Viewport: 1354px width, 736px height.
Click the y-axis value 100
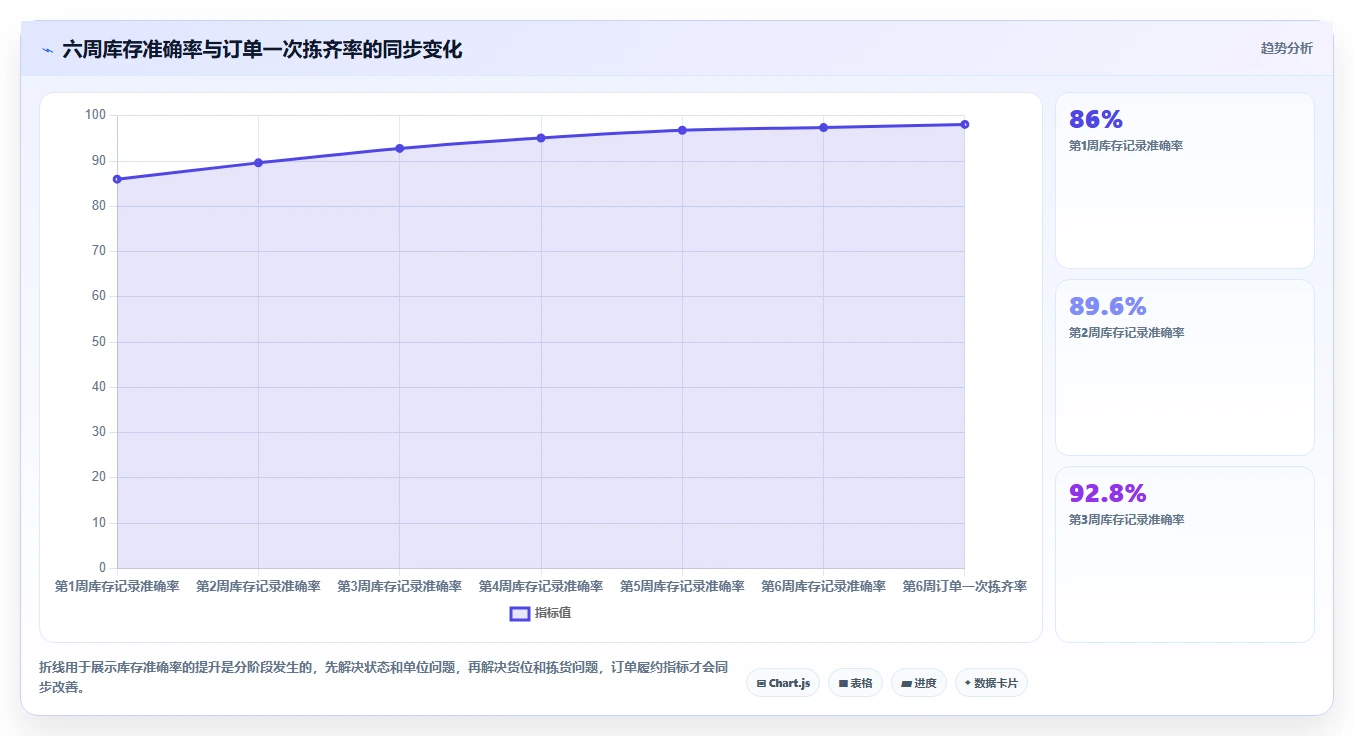pyautogui.click(x=95, y=115)
